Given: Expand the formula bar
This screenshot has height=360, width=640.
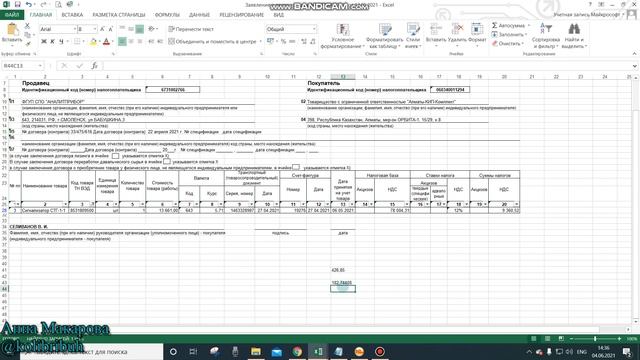Looking at the screenshot, I should 634,66.
